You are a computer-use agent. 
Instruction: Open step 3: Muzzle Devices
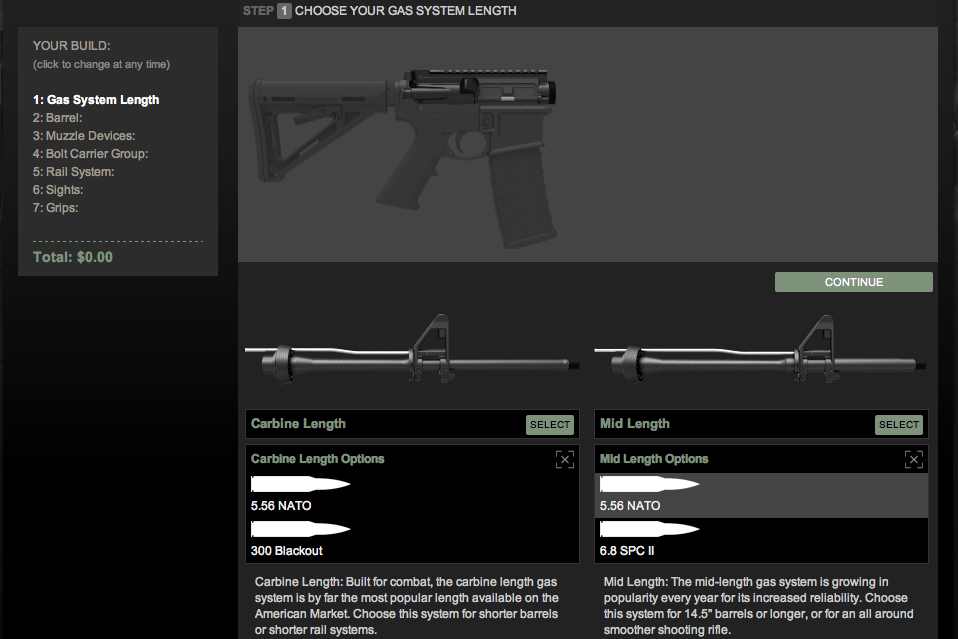[x=84, y=136]
